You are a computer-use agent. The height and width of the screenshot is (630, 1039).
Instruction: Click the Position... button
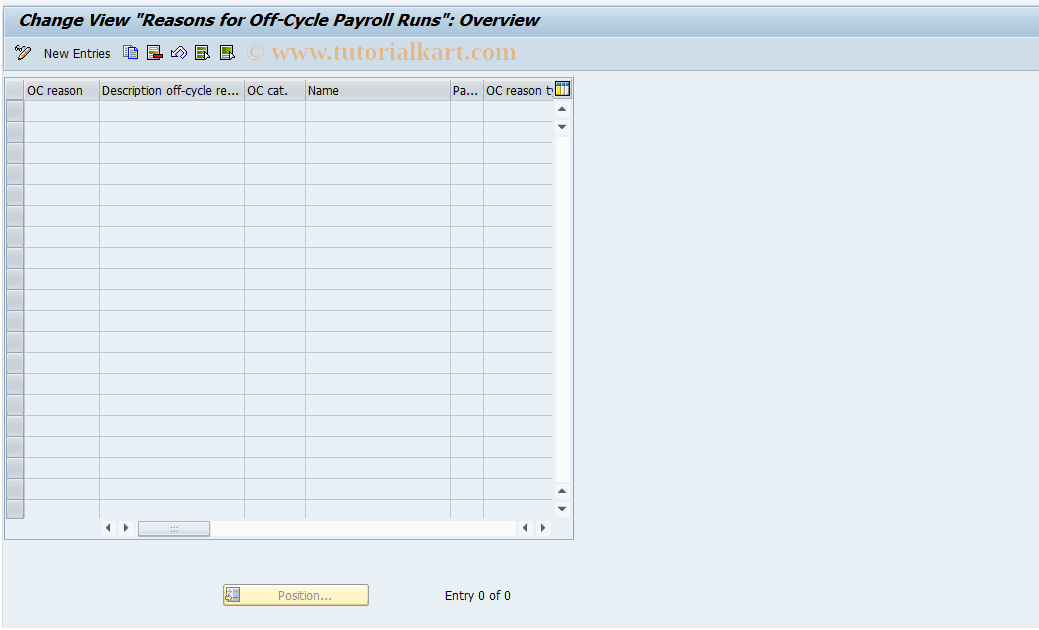pyautogui.click(x=296, y=595)
